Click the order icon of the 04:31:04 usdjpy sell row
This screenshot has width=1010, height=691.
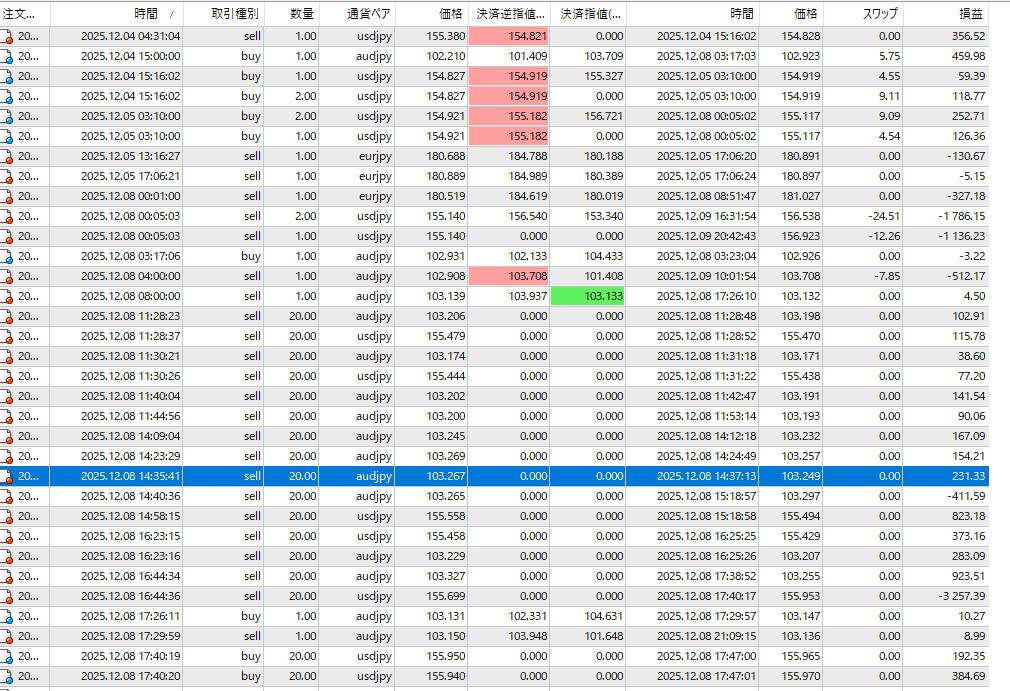click(7, 37)
